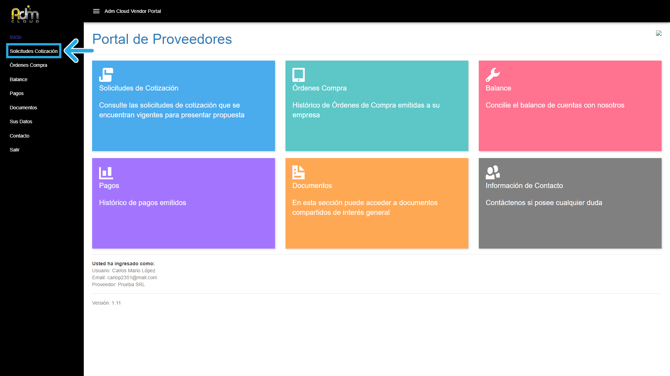Open Documentos in the sidebar menu
The height and width of the screenshot is (376, 670).
pos(24,107)
